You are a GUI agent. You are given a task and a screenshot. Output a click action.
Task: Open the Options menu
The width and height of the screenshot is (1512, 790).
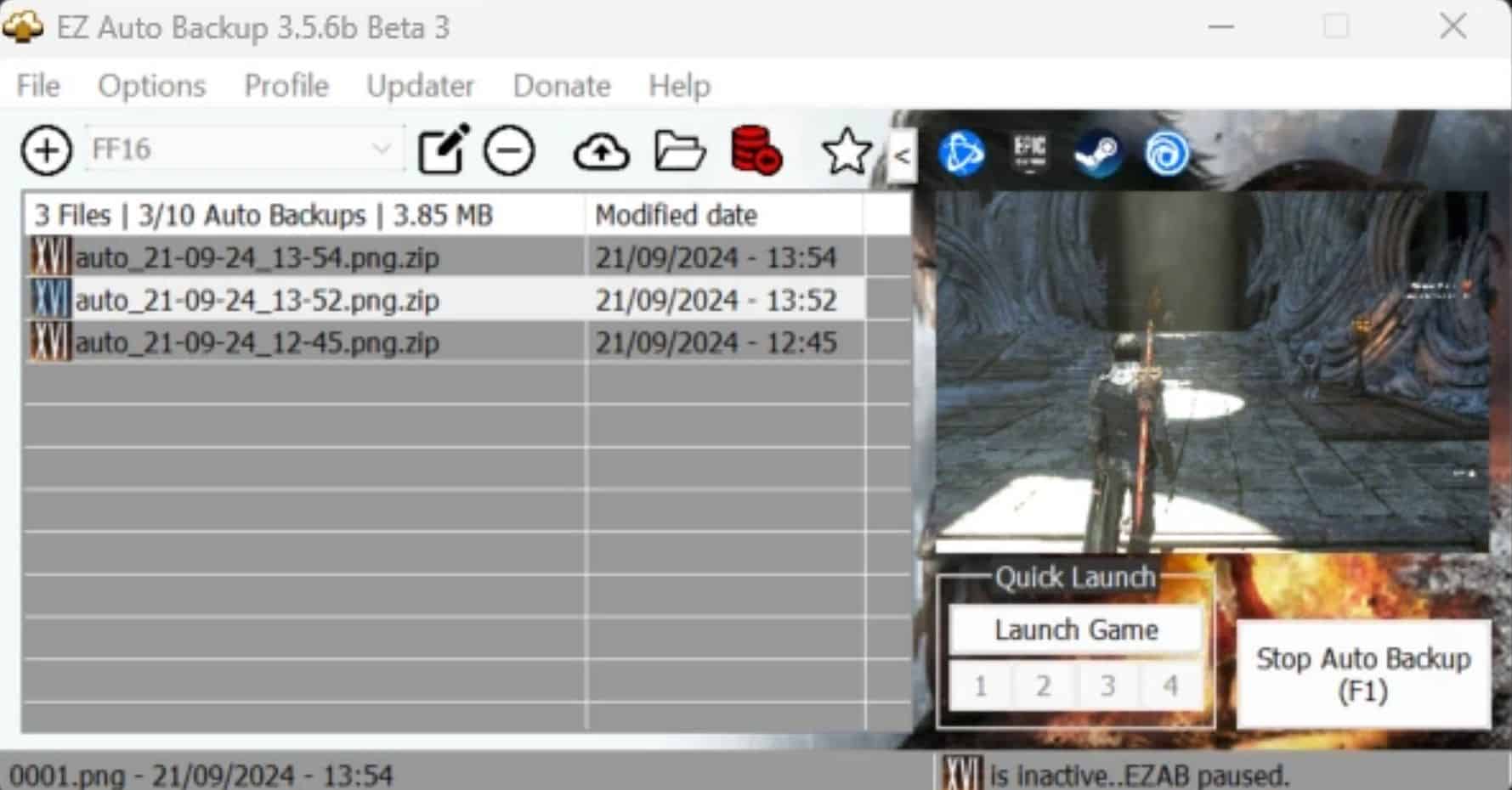point(152,86)
